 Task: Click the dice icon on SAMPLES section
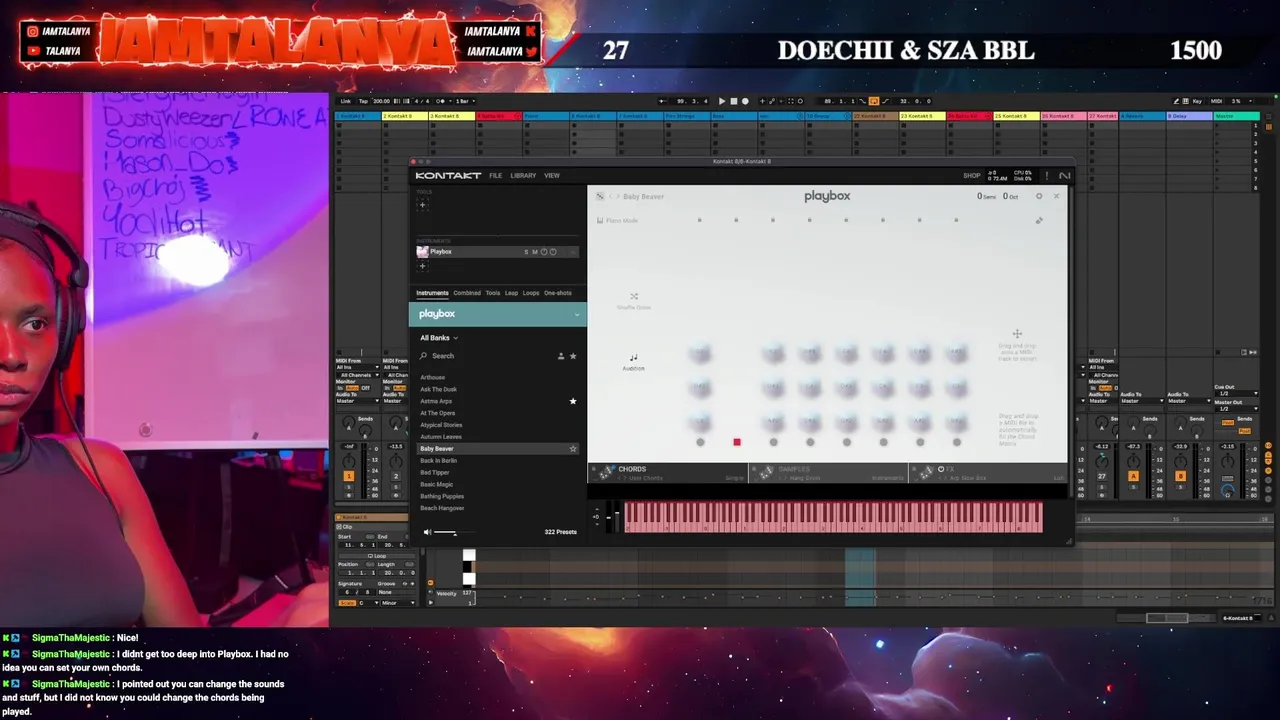coord(767,471)
